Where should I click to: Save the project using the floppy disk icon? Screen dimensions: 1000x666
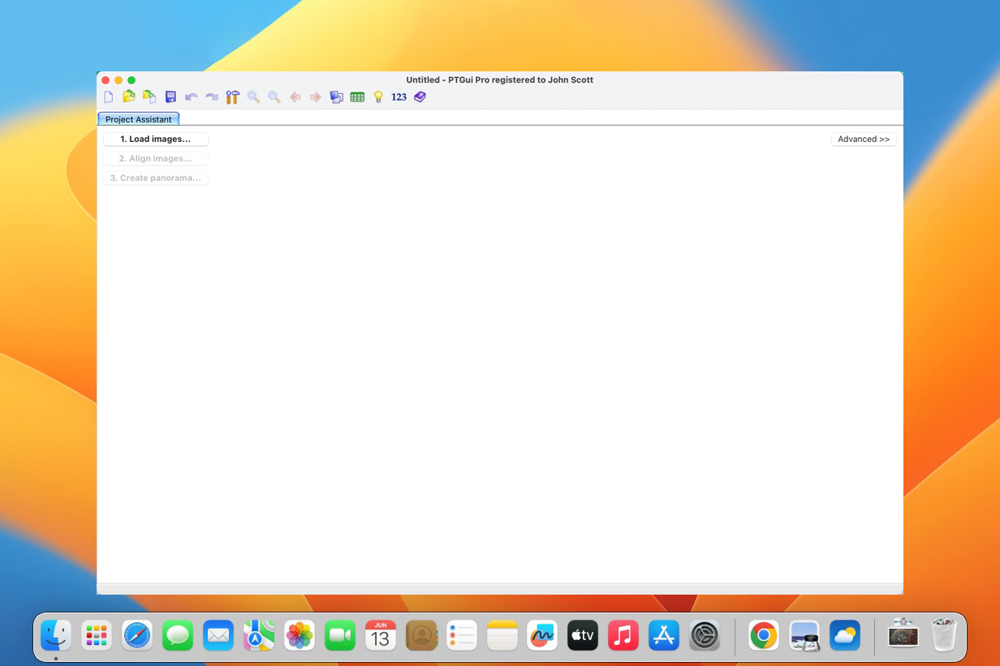[170, 97]
